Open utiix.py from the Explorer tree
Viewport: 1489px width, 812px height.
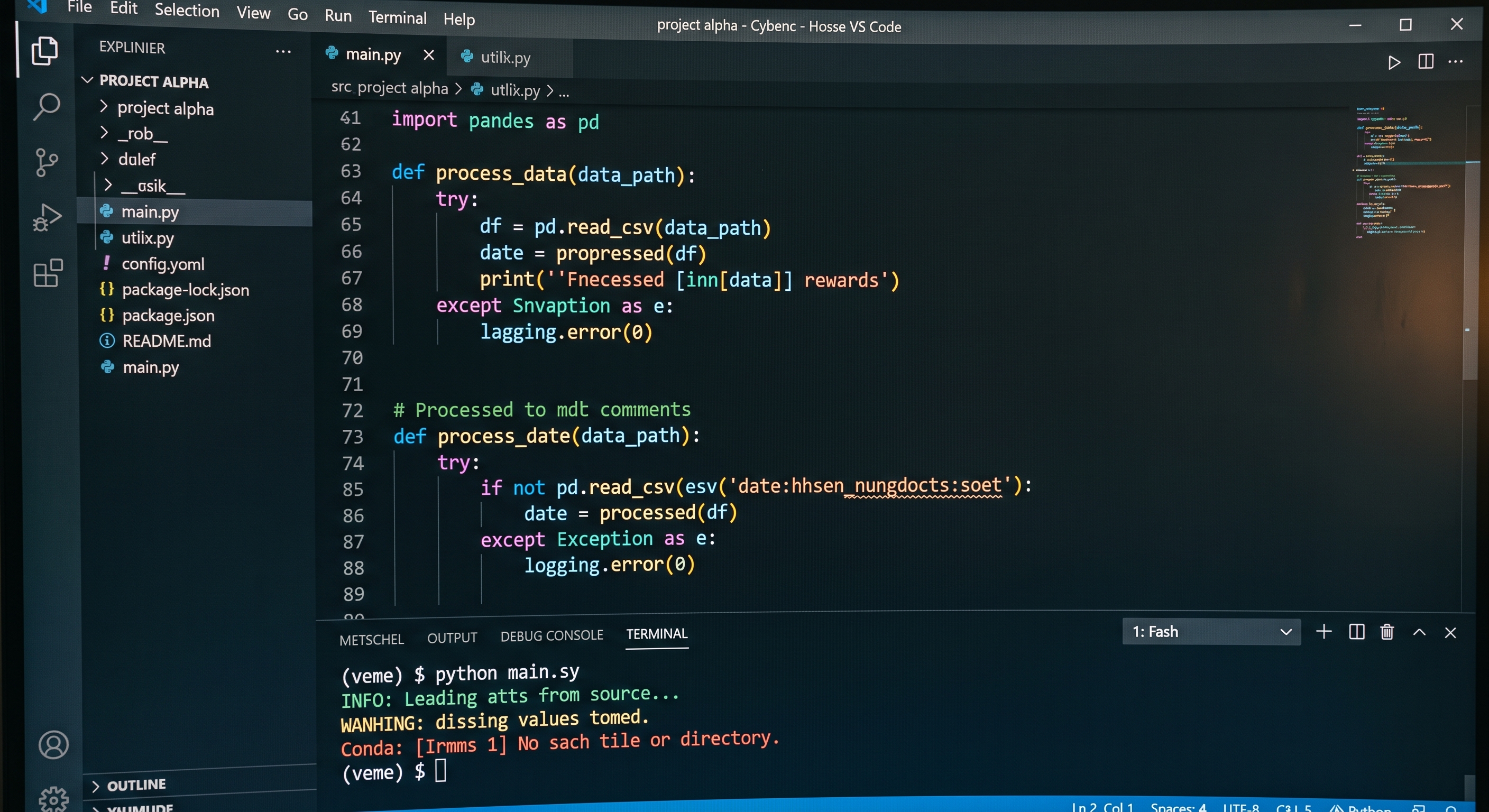[148, 238]
